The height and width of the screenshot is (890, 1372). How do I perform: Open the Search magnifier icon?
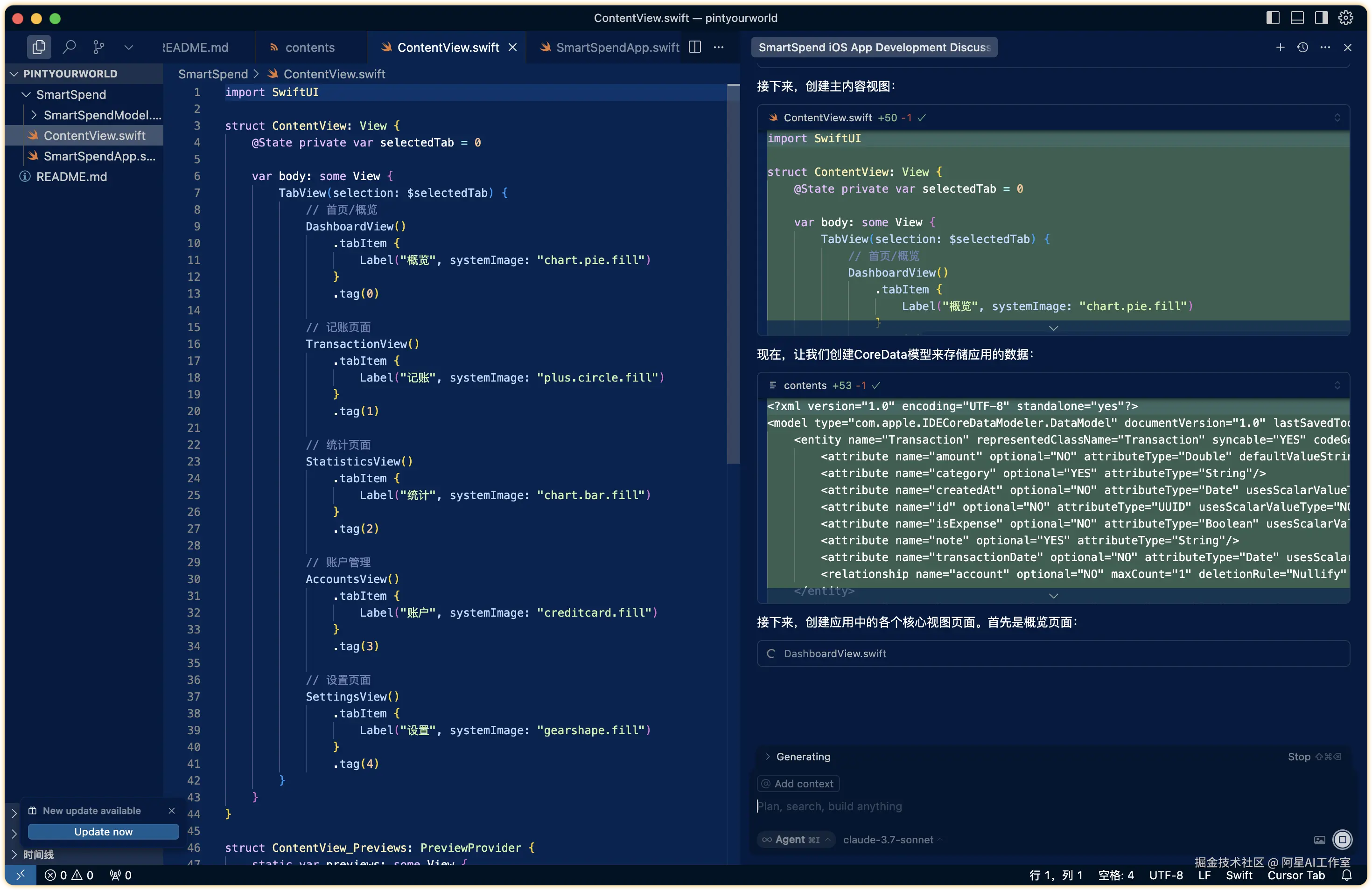pyautogui.click(x=69, y=47)
